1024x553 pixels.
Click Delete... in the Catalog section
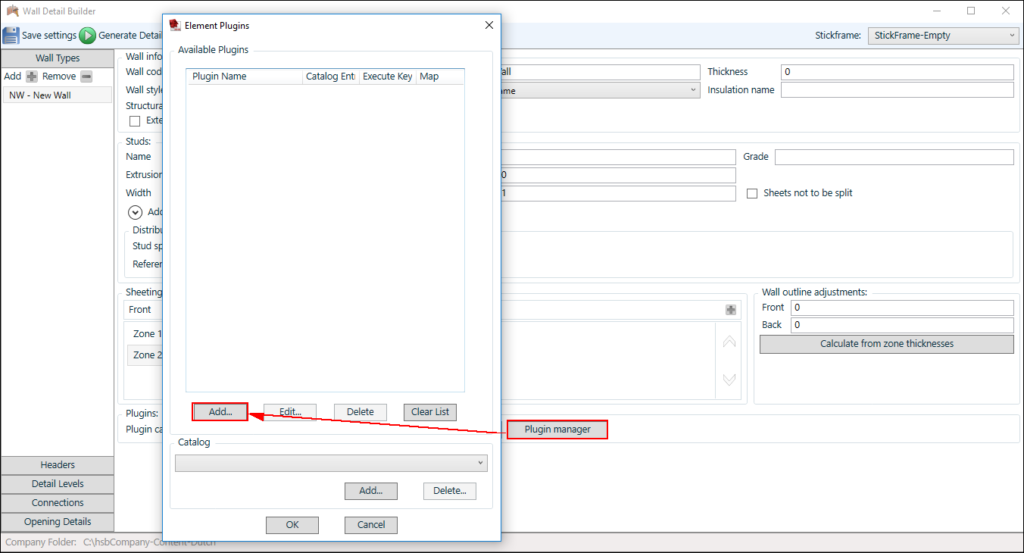[449, 491]
